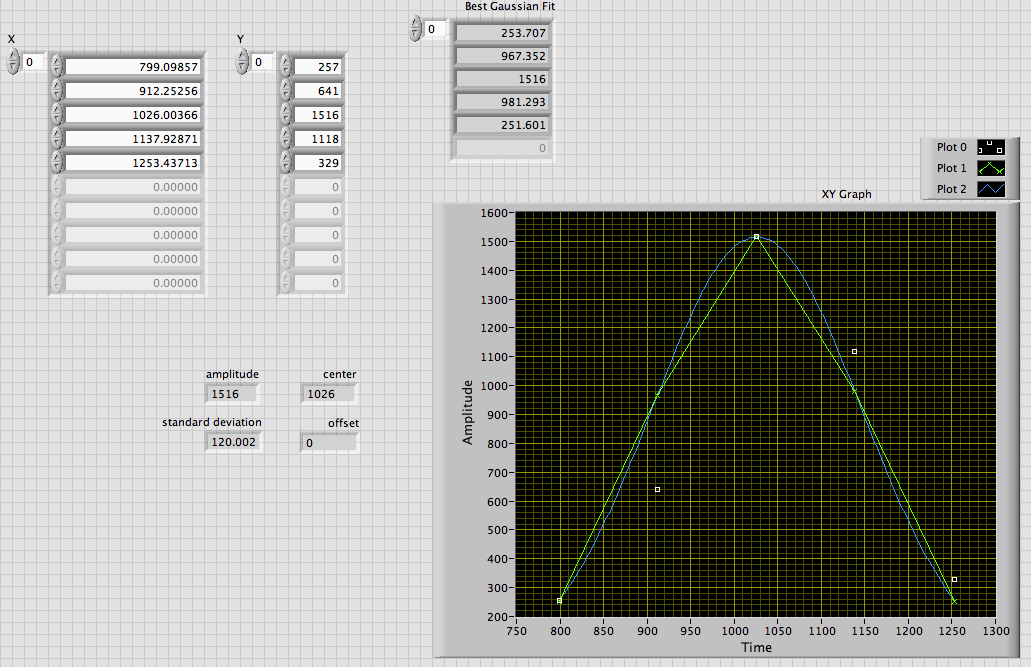Screen dimensions: 1031x667
Task: Click the stepper beside X value 912.25256
Action: pos(57,91)
